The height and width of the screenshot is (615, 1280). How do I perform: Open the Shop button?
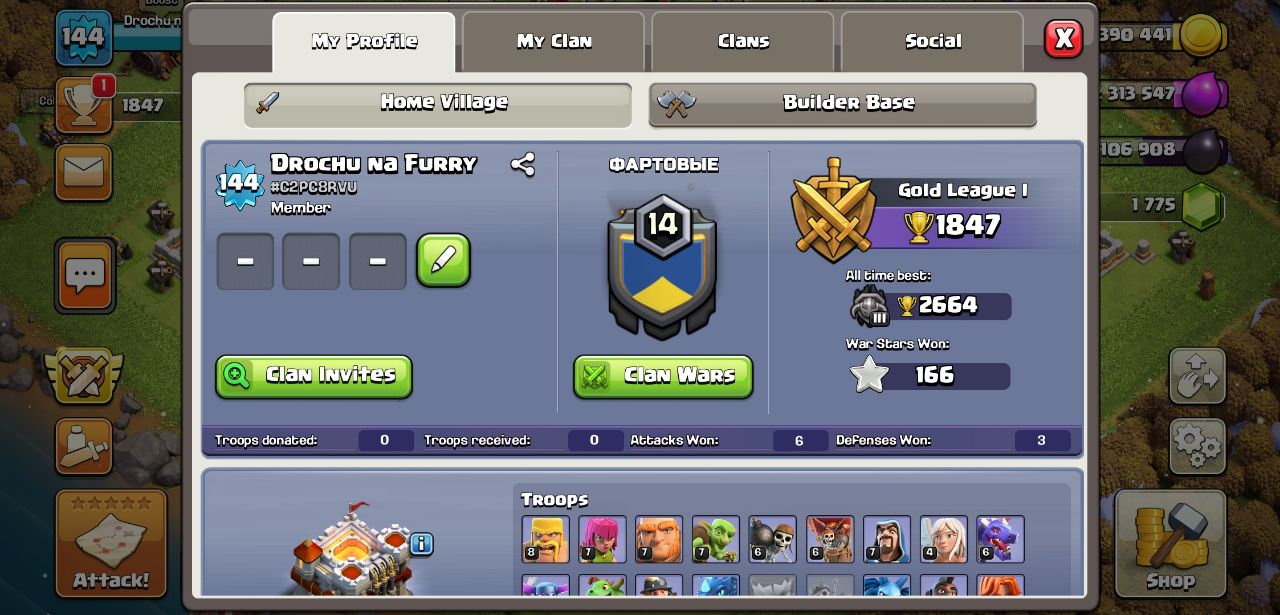1169,544
